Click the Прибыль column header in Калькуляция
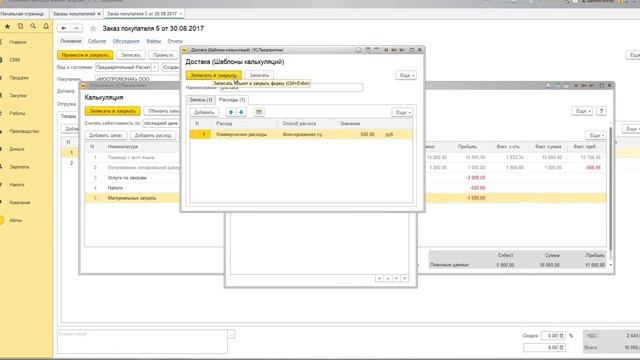The height and width of the screenshot is (360, 640). click(467, 147)
